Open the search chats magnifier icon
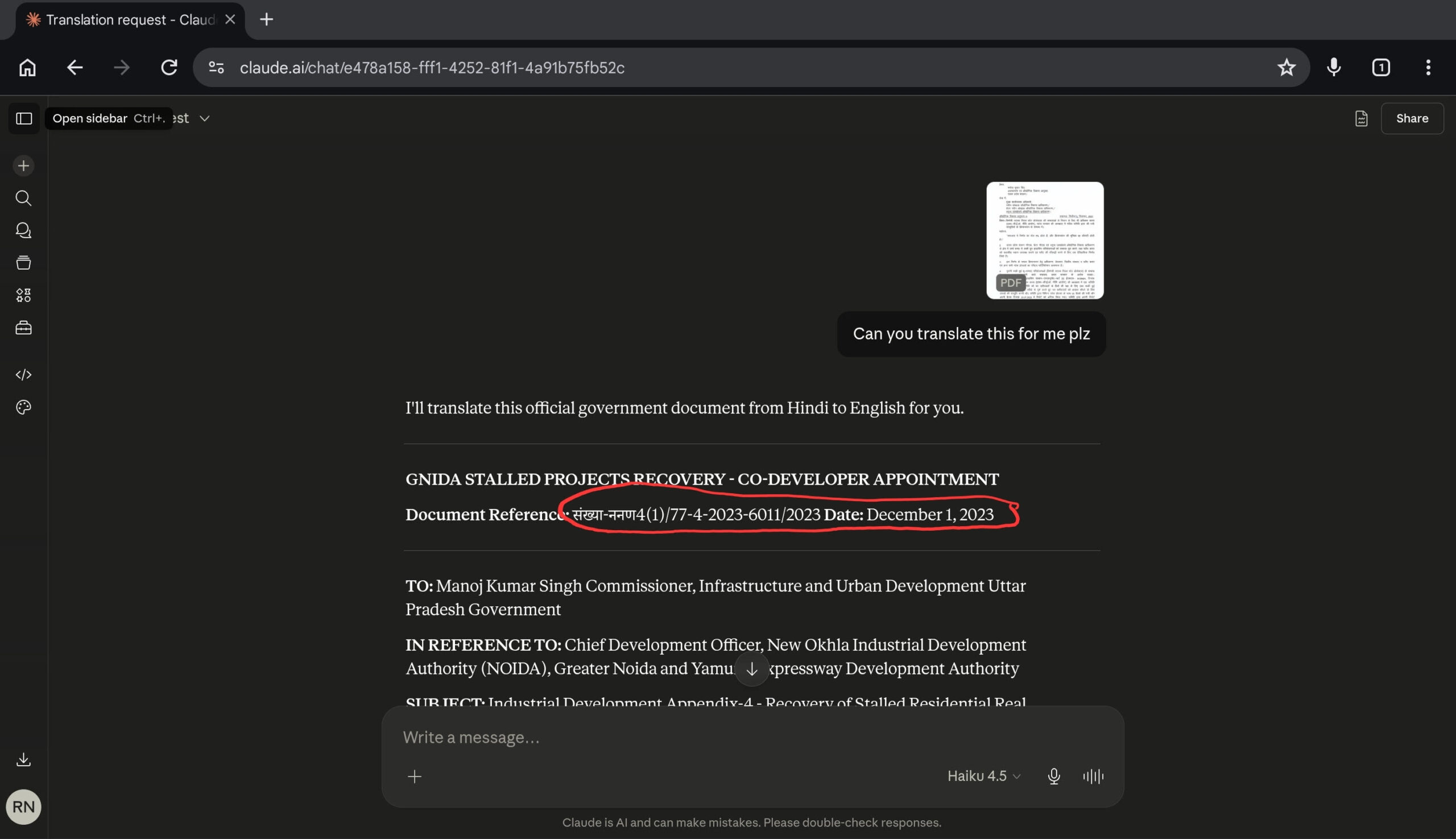 click(x=24, y=198)
